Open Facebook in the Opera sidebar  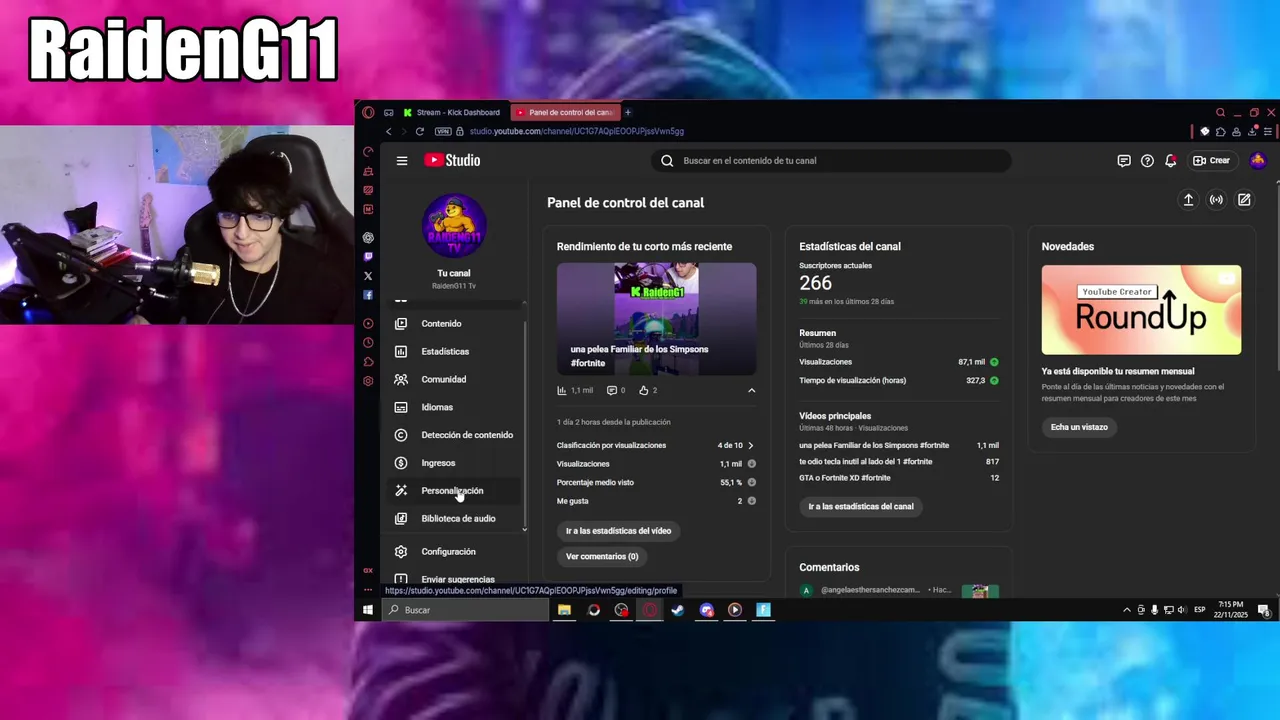[368, 295]
